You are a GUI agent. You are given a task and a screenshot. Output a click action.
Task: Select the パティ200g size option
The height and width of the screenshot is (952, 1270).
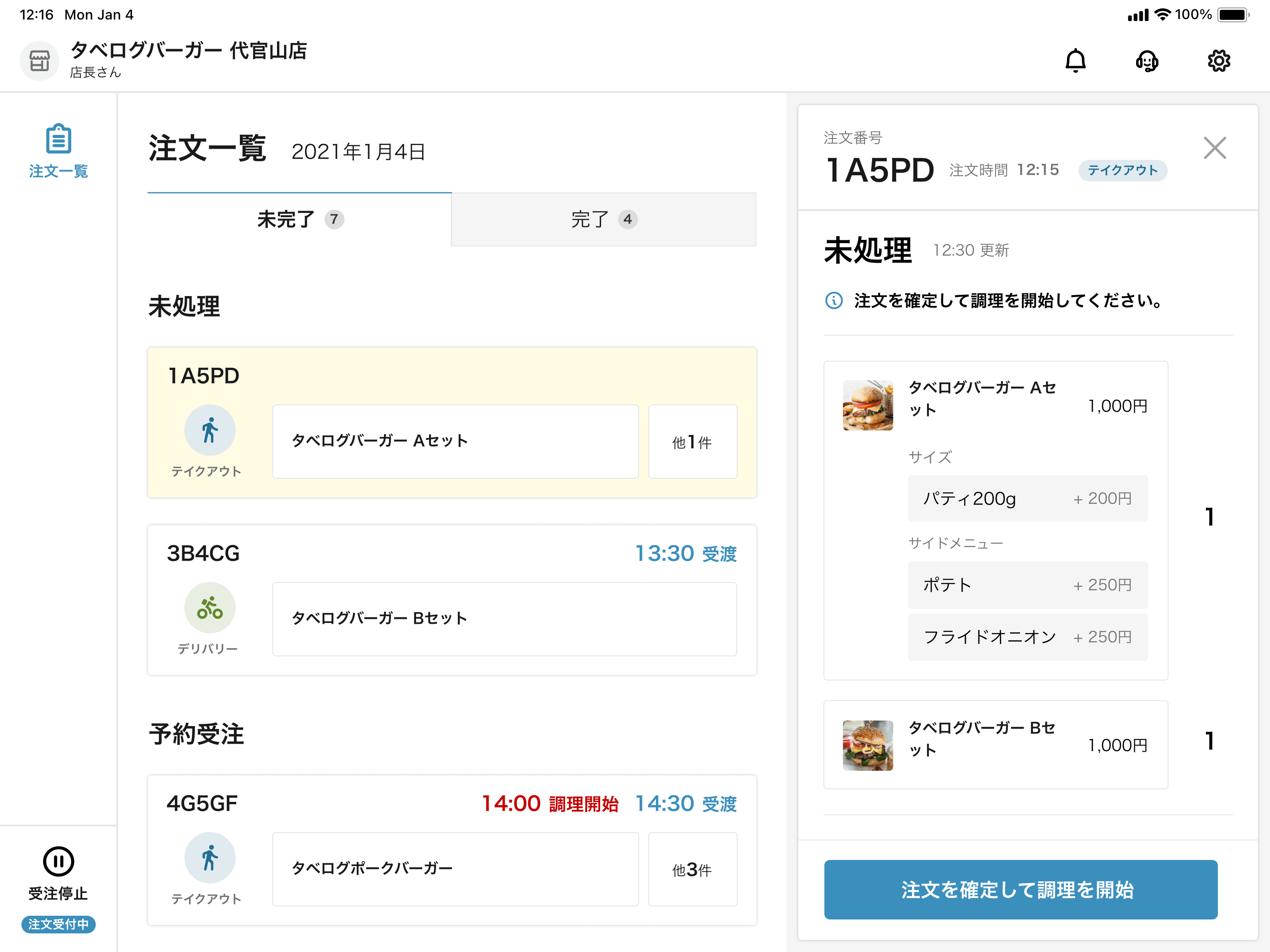[1027, 498]
